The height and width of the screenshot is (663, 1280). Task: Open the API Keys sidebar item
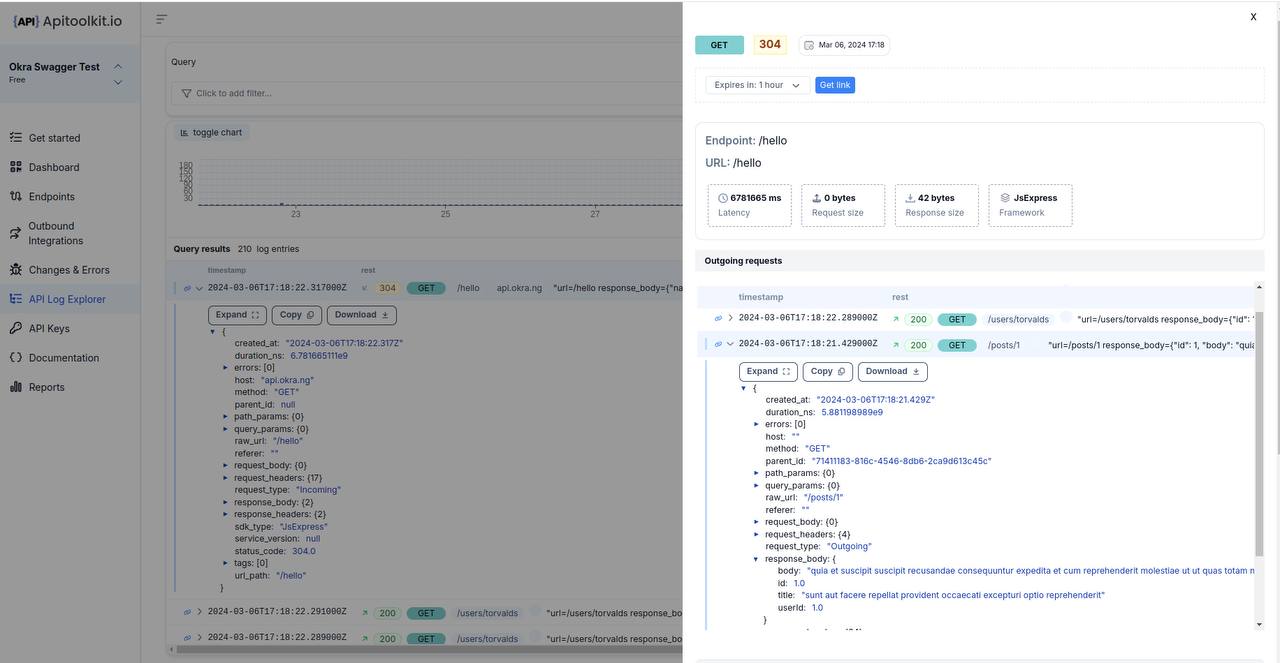click(x=49, y=328)
